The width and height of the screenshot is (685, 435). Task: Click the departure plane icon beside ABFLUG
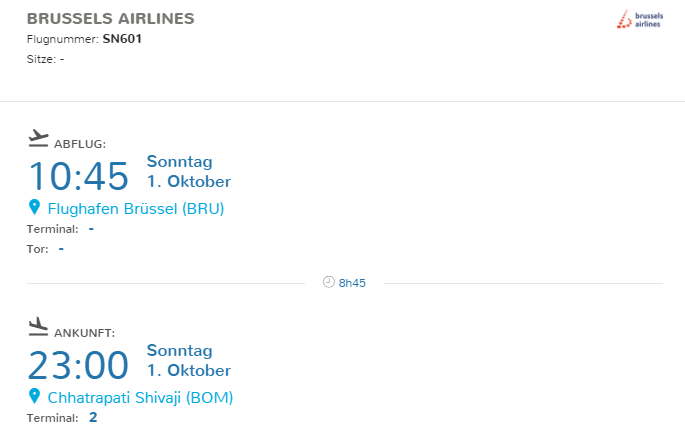pyautogui.click(x=38, y=137)
